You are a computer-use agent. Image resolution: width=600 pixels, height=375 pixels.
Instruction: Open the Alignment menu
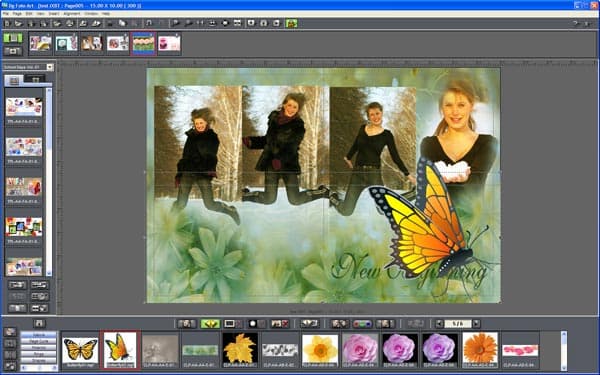(72, 13)
